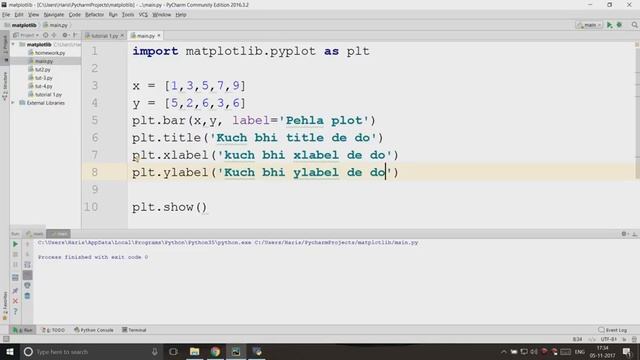Screen dimensions: 640x360
Task: Click Collapse All icon in Project panel
Action: point(54,36)
